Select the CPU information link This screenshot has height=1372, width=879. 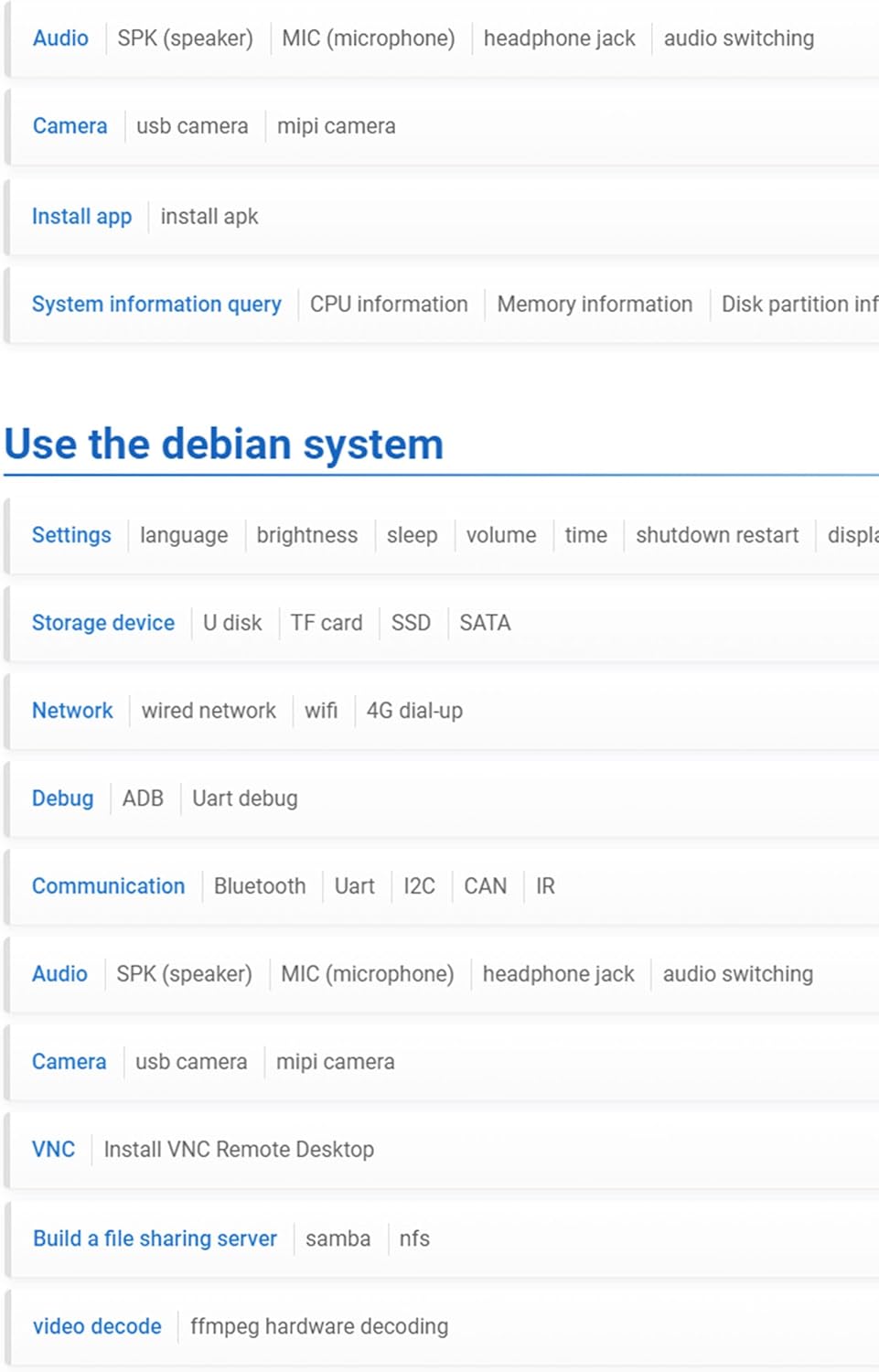coord(389,305)
